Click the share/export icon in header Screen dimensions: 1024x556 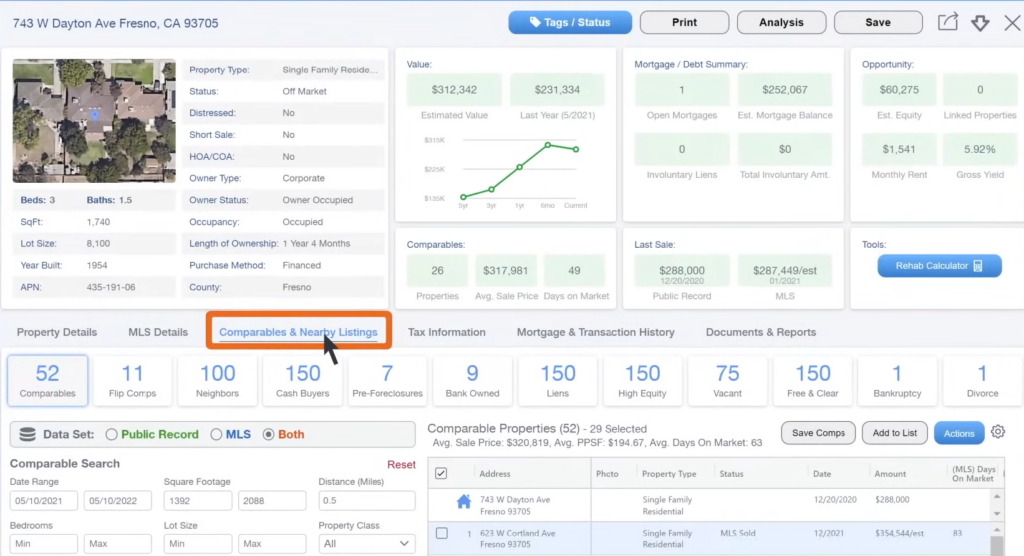click(x=947, y=22)
